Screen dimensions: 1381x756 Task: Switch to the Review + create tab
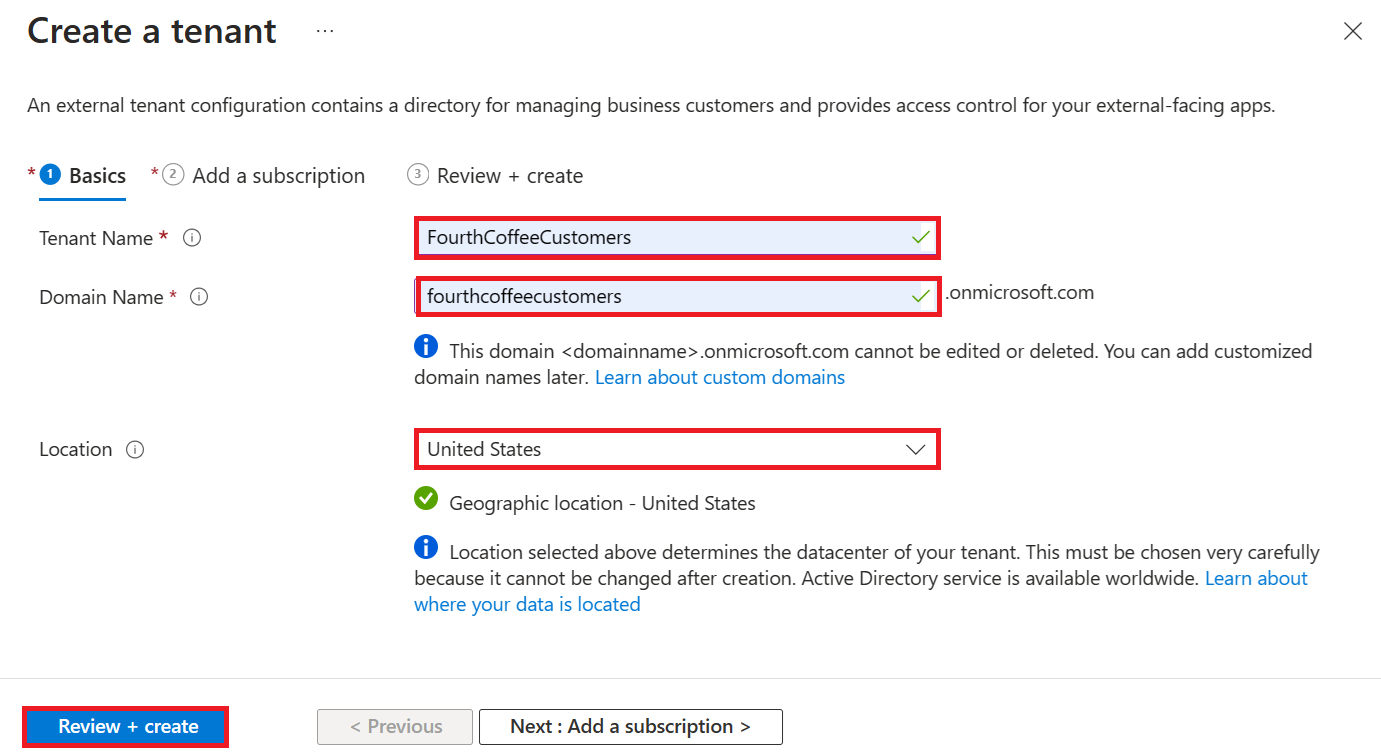tap(510, 175)
